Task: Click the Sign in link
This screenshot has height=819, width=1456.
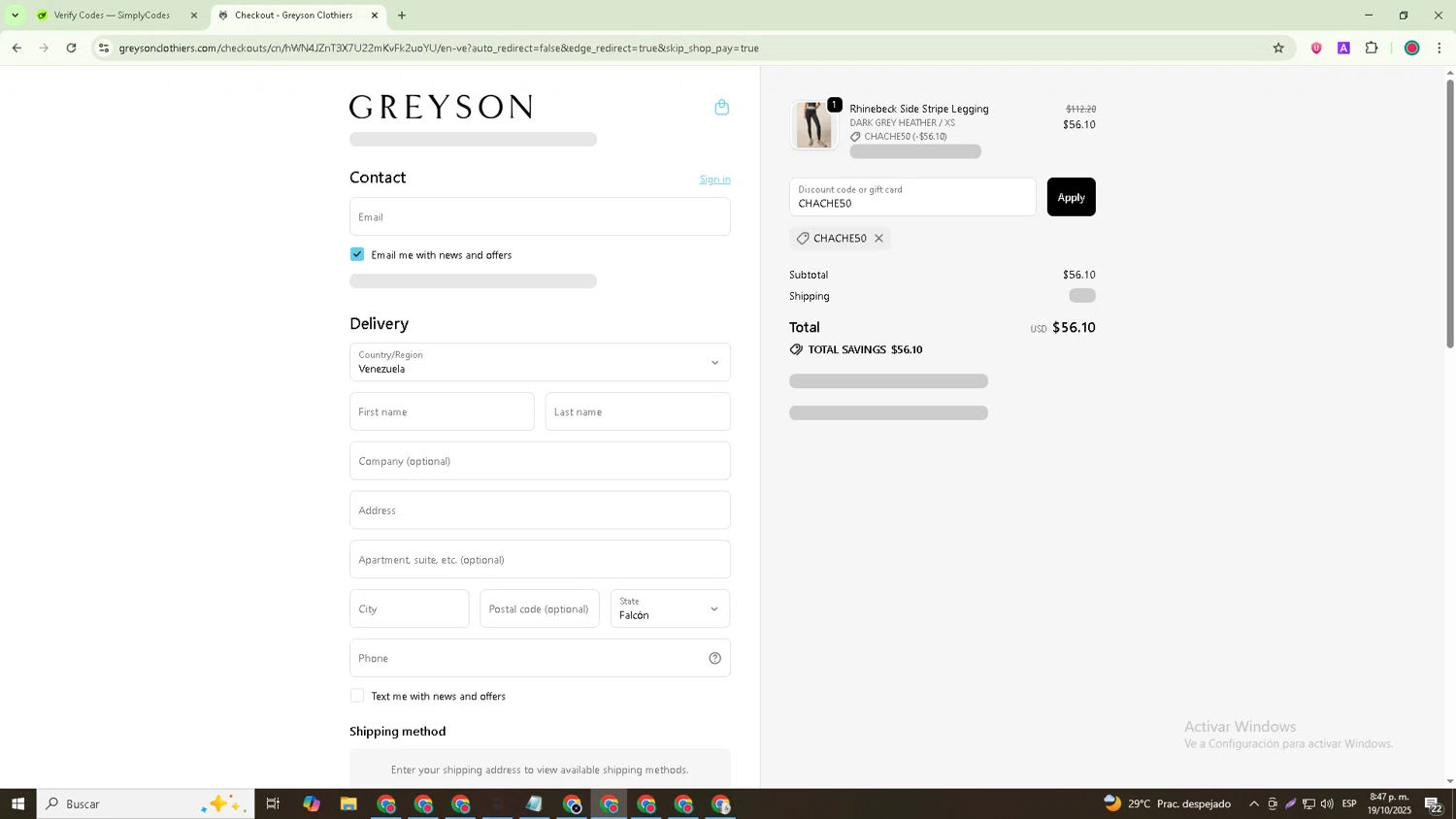Action: coord(714,180)
